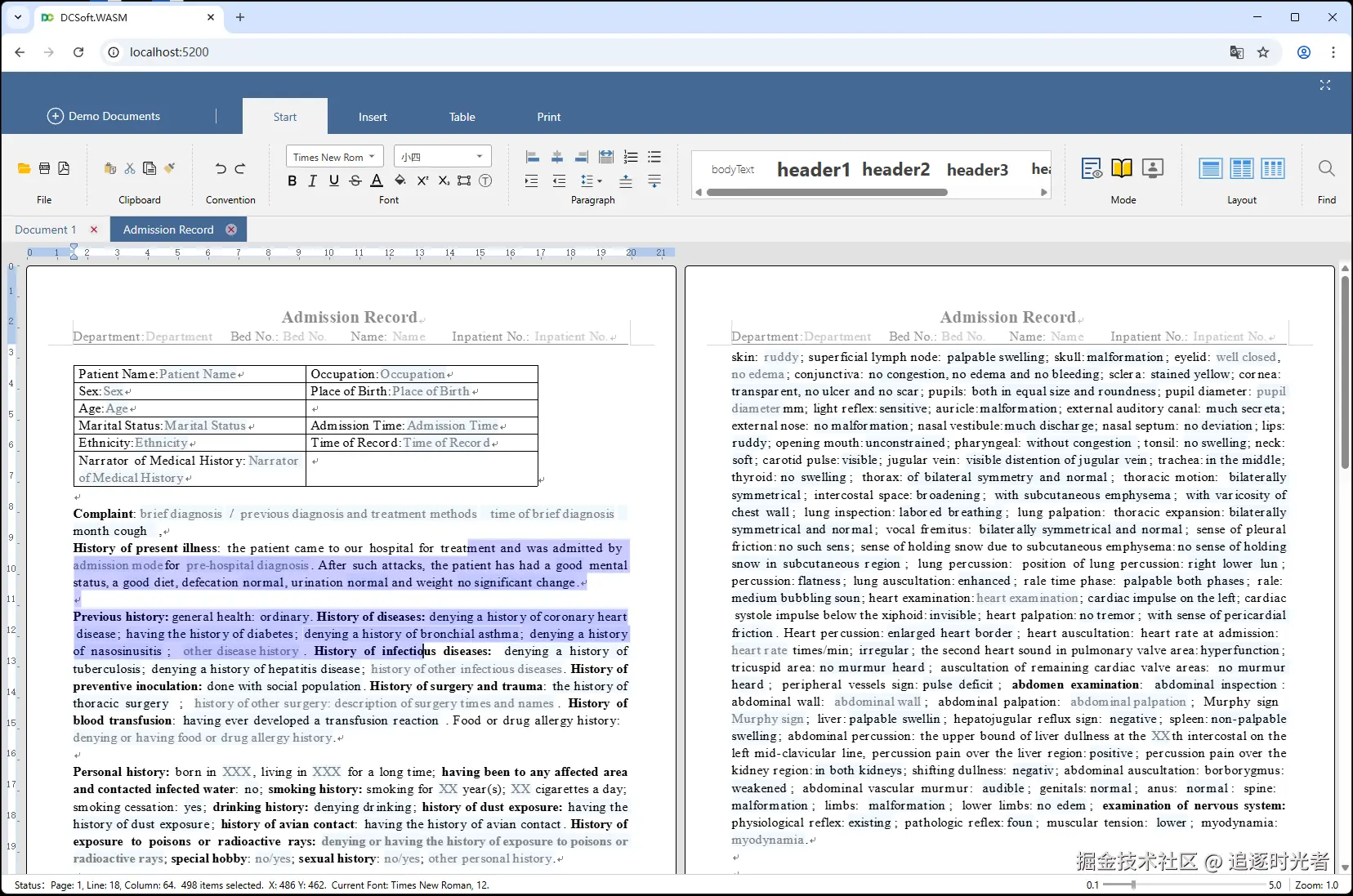This screenshot has height=896, width=1353.
Task: Insert bulleted list
Action: point(654,157)
